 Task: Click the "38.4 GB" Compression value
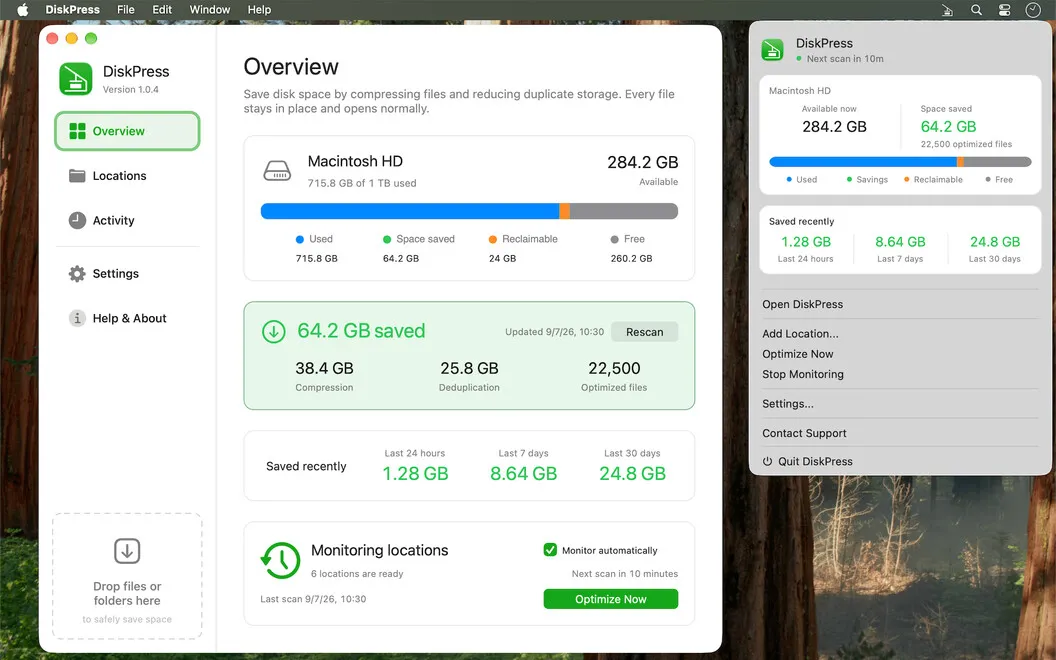pyautogui.click(x=324, y=368)
